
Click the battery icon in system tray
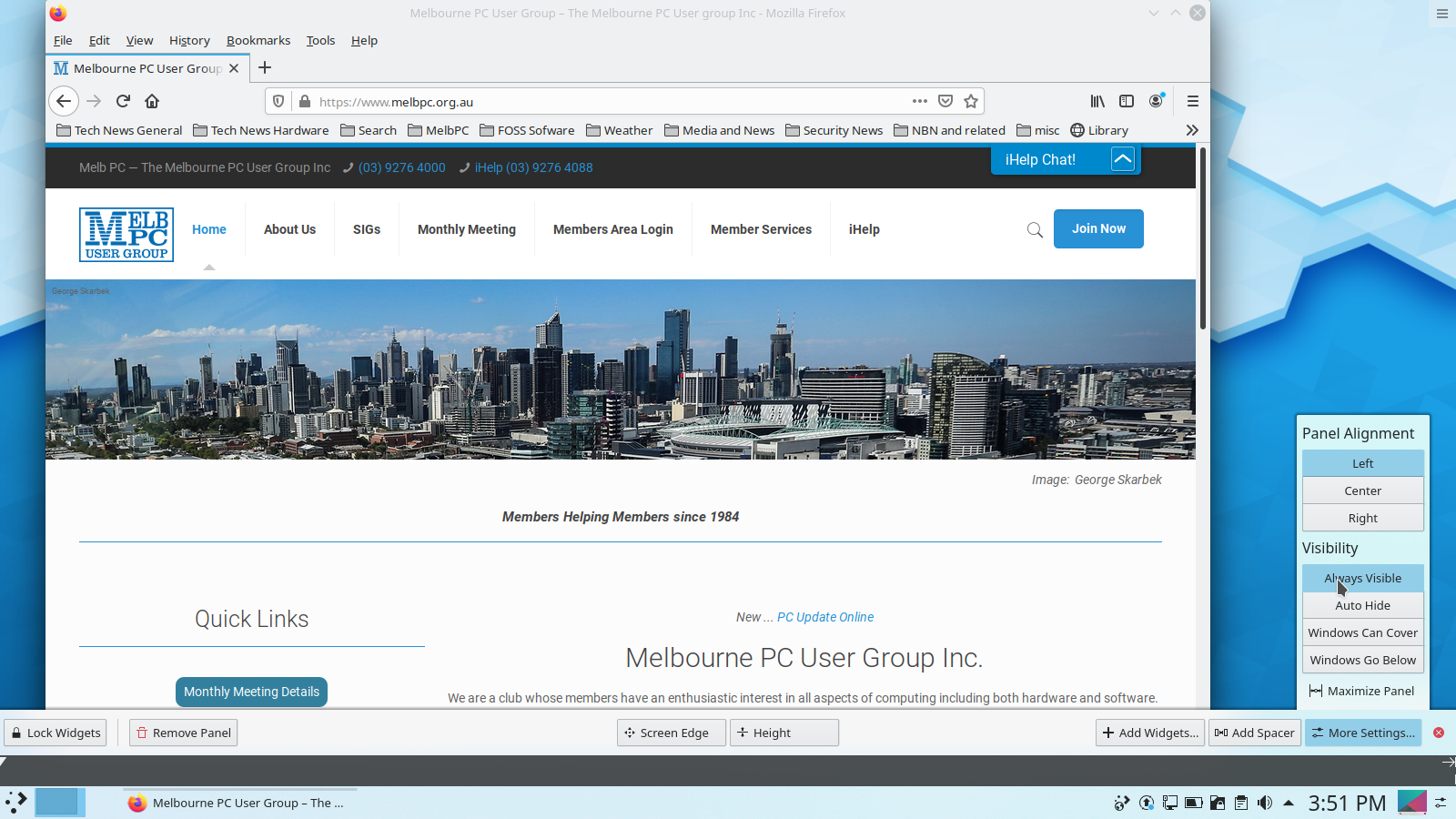coord(1193,803)
